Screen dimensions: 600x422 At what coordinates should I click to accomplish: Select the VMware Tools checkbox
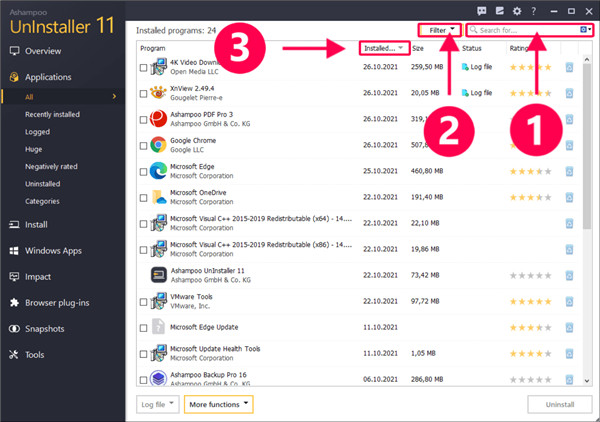(x=143, y=302)
